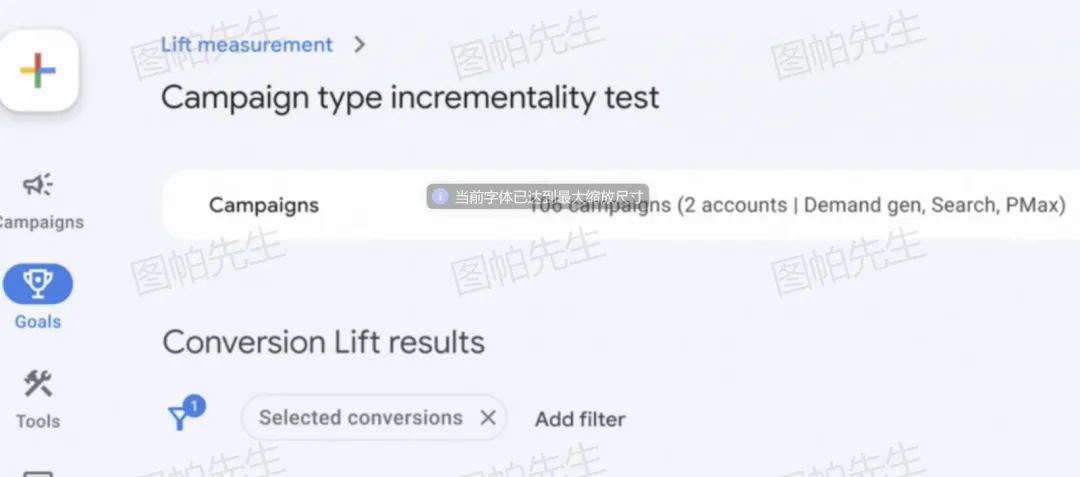Image resolution: width=1080 pixels, height=477 pixels.
Task: Remove the Selected conversions filter chip
Action: pyautogui.click(x=488, y=418)
